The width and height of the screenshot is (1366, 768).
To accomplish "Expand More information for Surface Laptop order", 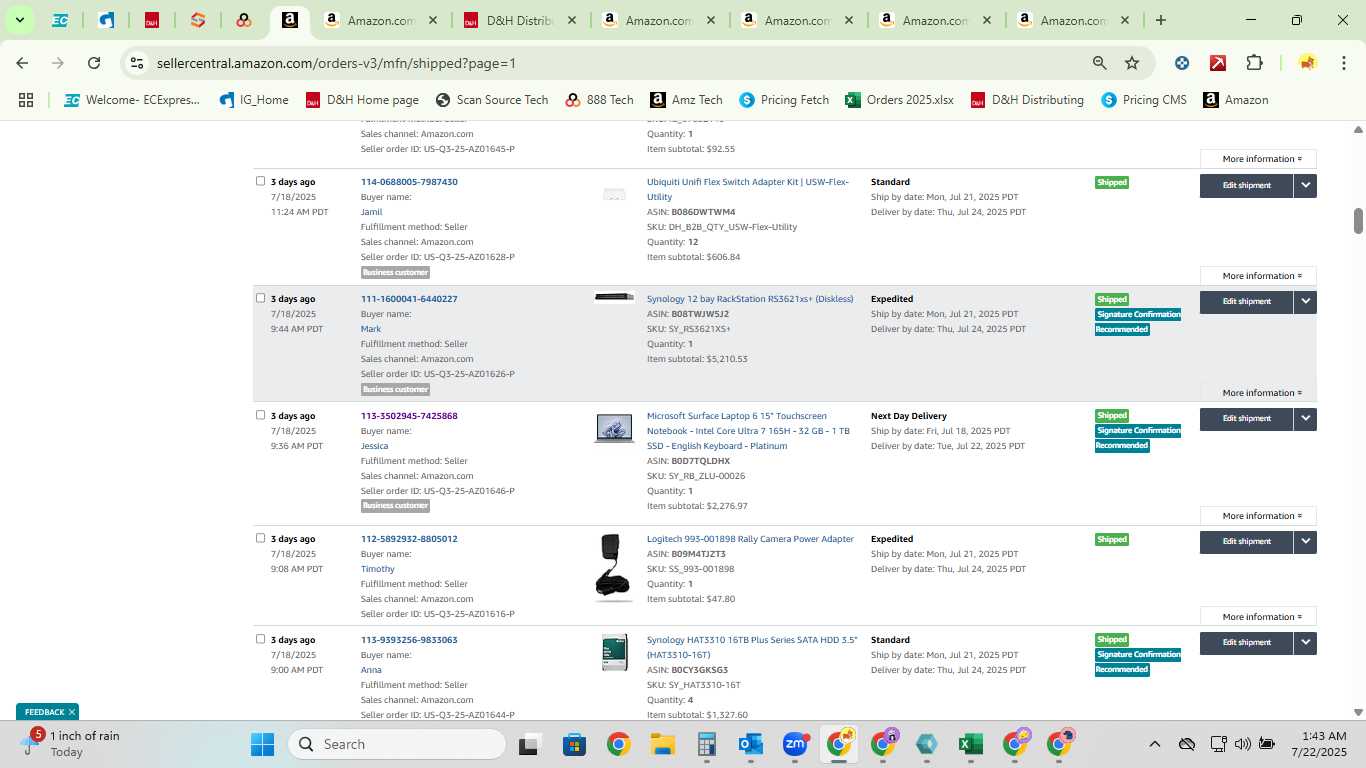I will tap(1258, 516).
